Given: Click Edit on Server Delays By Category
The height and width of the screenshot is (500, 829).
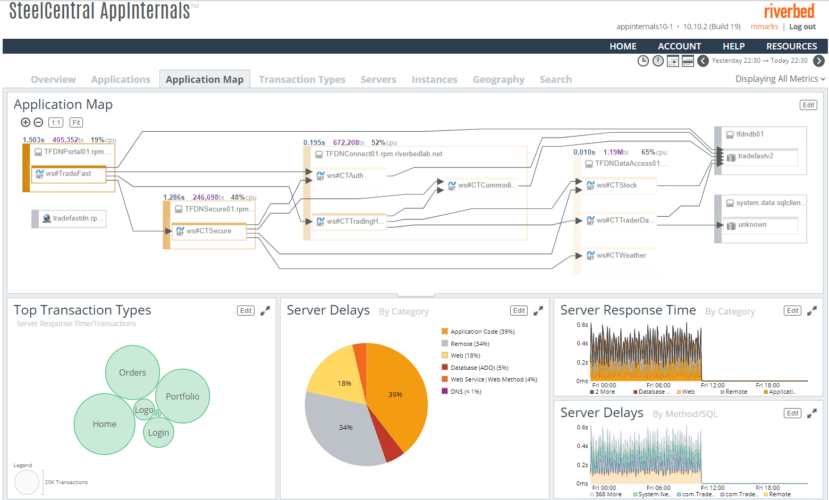Looking at the screenshot, I should pyautogui.click(x=519, y=311).
